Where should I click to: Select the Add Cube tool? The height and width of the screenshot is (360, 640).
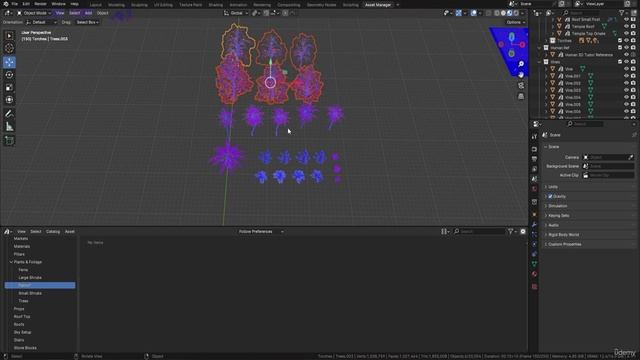pyautogui.click(x=9, y=141)
